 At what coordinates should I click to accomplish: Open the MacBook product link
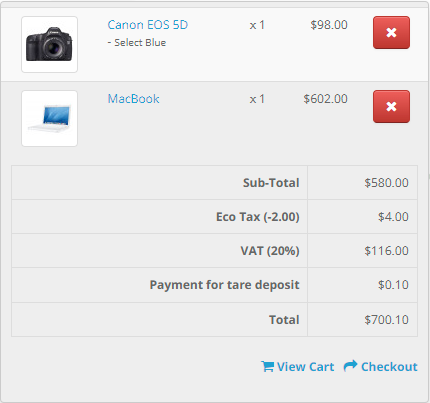(133, 99)
